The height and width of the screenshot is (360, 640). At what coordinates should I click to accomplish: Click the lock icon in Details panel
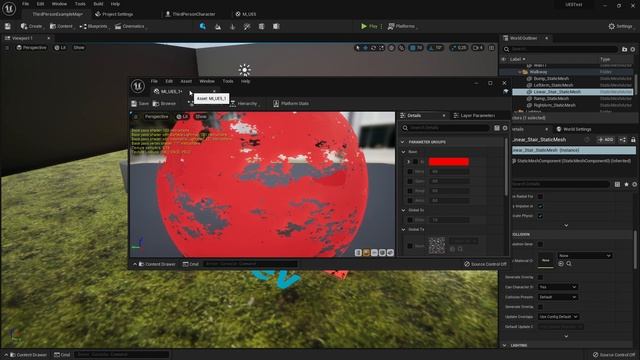coord(633,140)
